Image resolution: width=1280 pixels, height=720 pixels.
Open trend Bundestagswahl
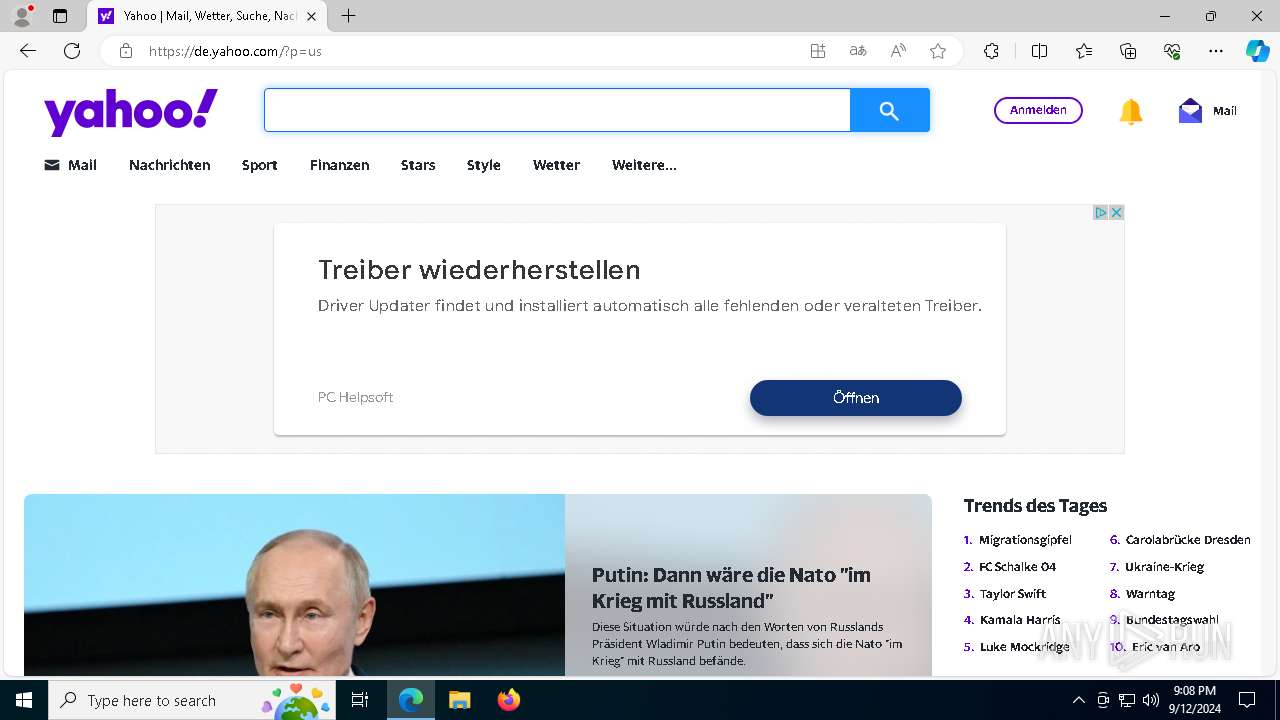coord(1172,620)
